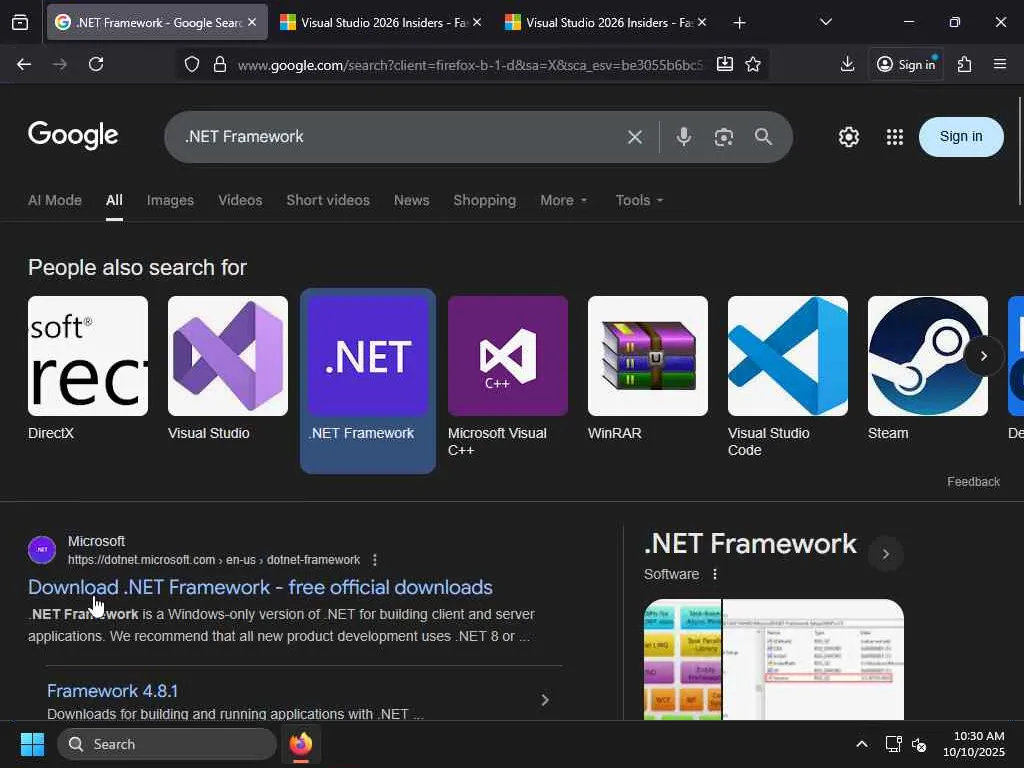This screenshot has width=1024, height=768.
Task: Open more options next to Software label
Action: click(715, 574)
